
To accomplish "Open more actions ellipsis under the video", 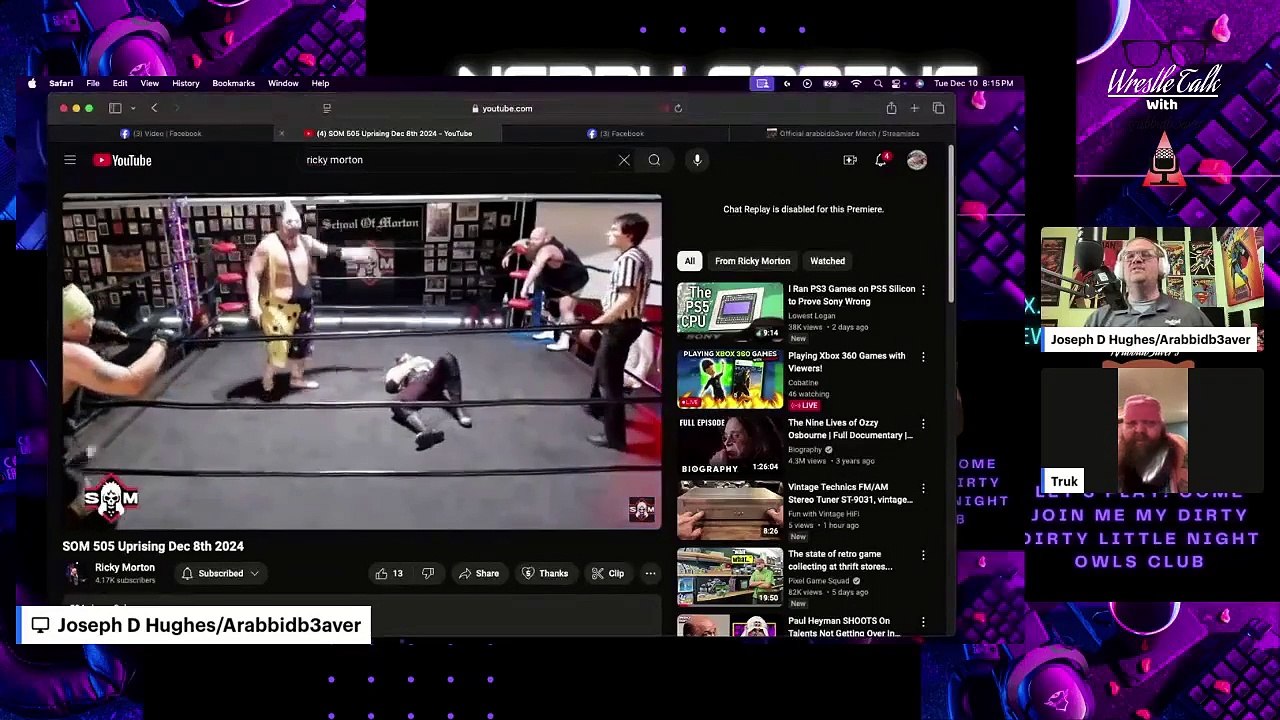I will 650,573.
